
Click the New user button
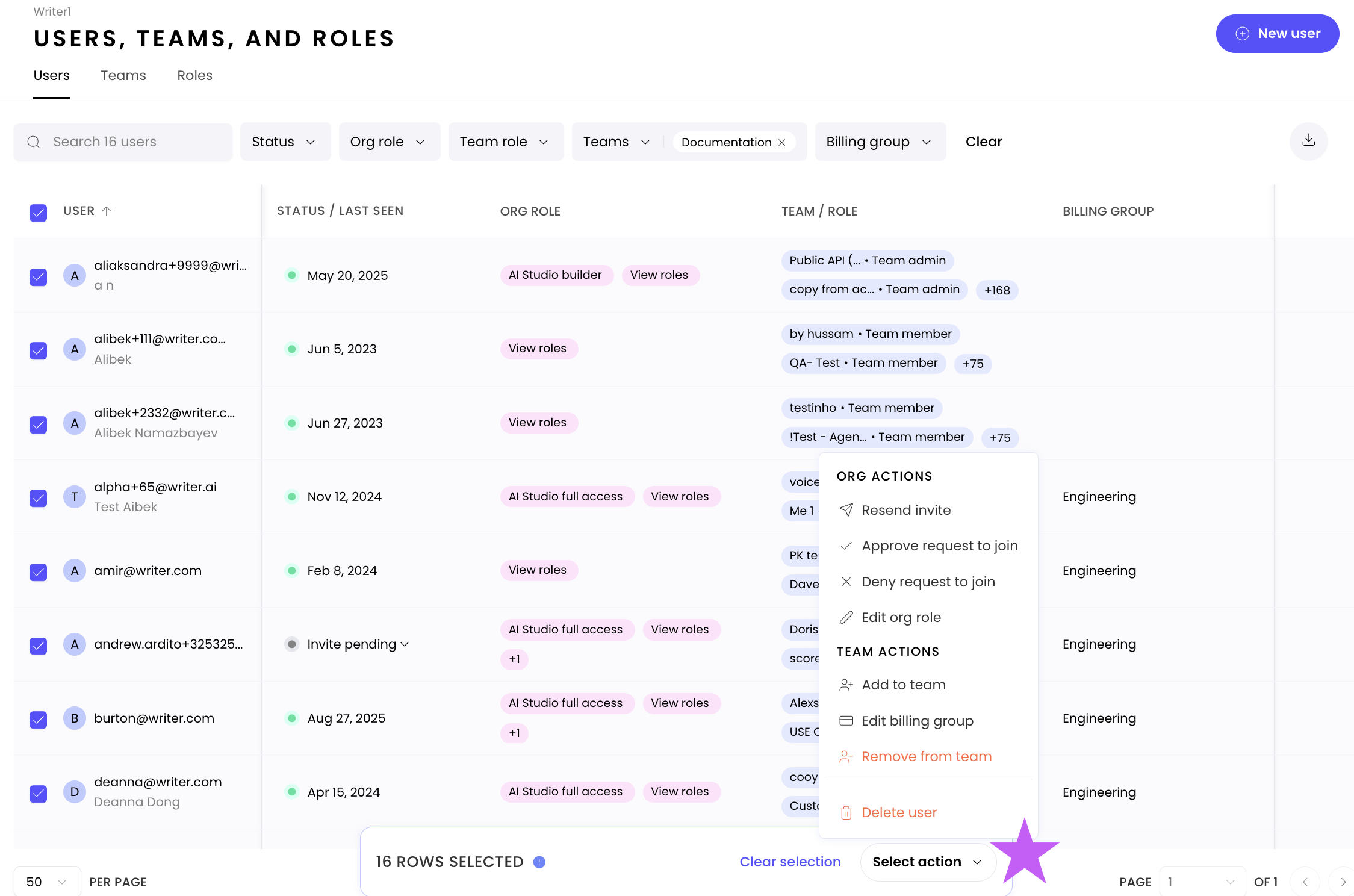(1277, 34)
